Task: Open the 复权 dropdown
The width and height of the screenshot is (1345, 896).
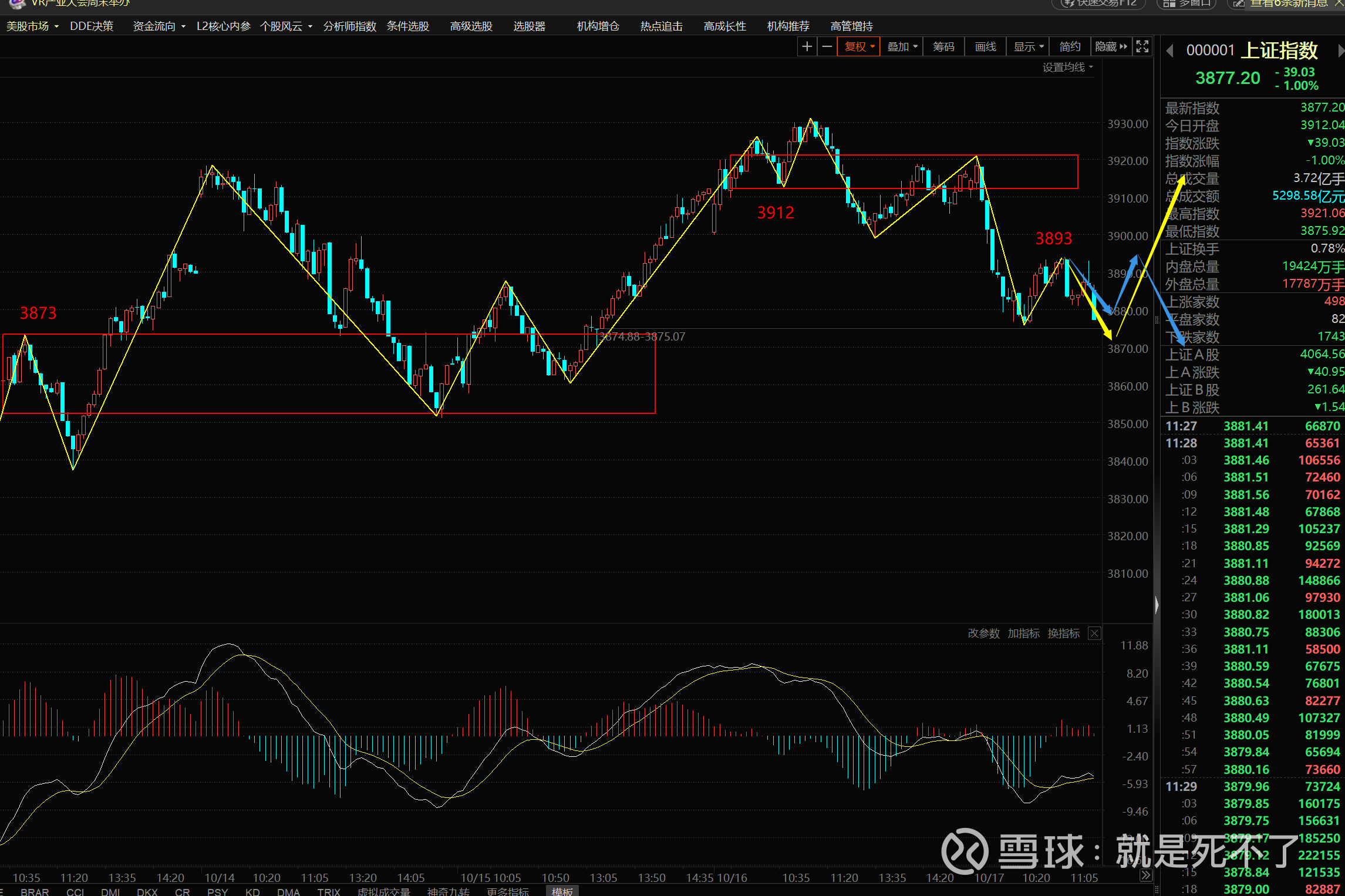Action: [860, 46]
